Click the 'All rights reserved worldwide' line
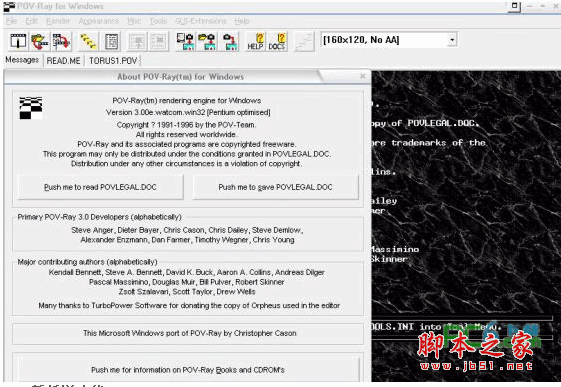 186,134
